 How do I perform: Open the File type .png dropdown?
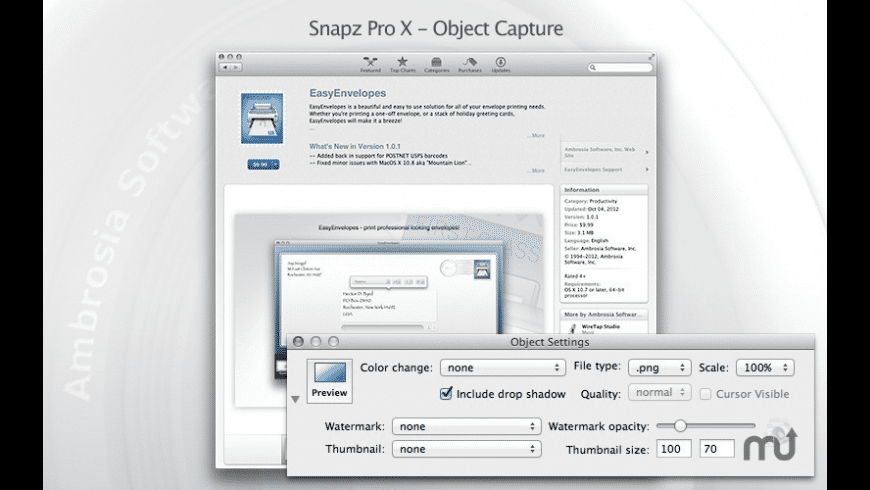tap(659, 367)
